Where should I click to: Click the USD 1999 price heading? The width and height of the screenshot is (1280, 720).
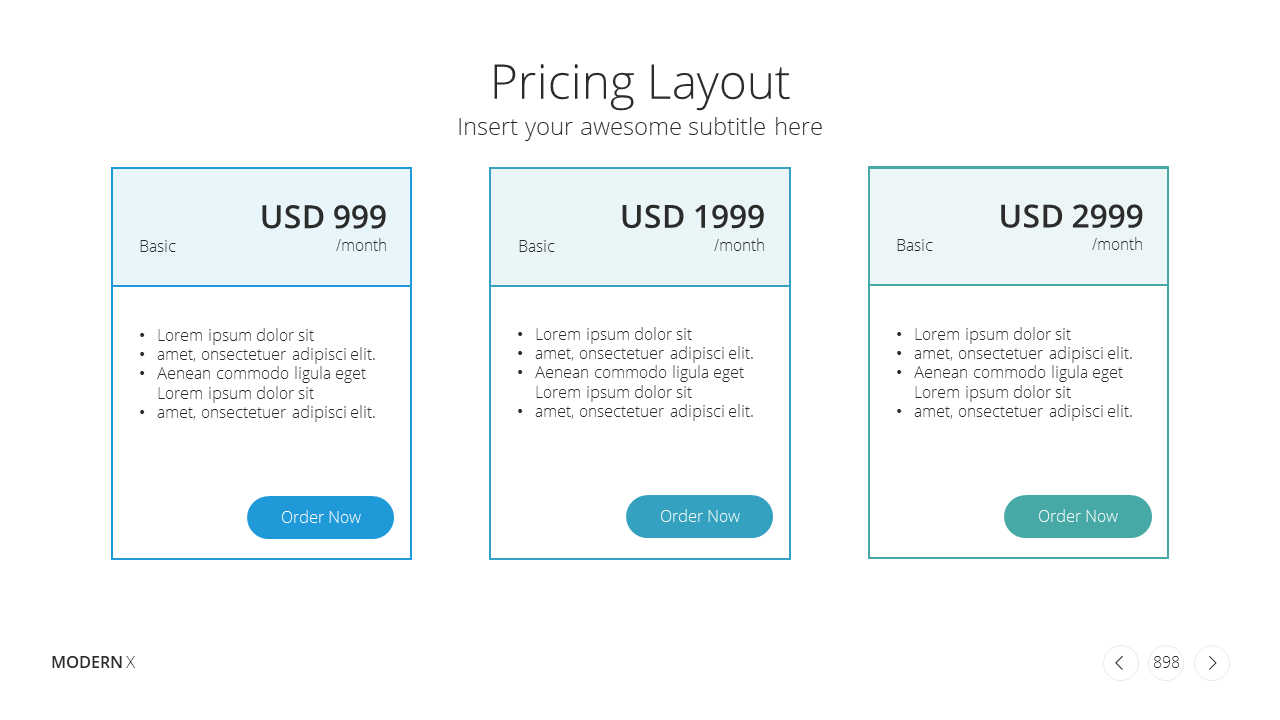pos(692,216)
